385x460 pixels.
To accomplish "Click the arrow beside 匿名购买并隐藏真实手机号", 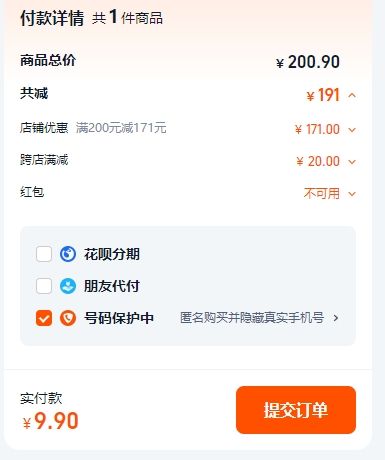I will coord(336,318).
